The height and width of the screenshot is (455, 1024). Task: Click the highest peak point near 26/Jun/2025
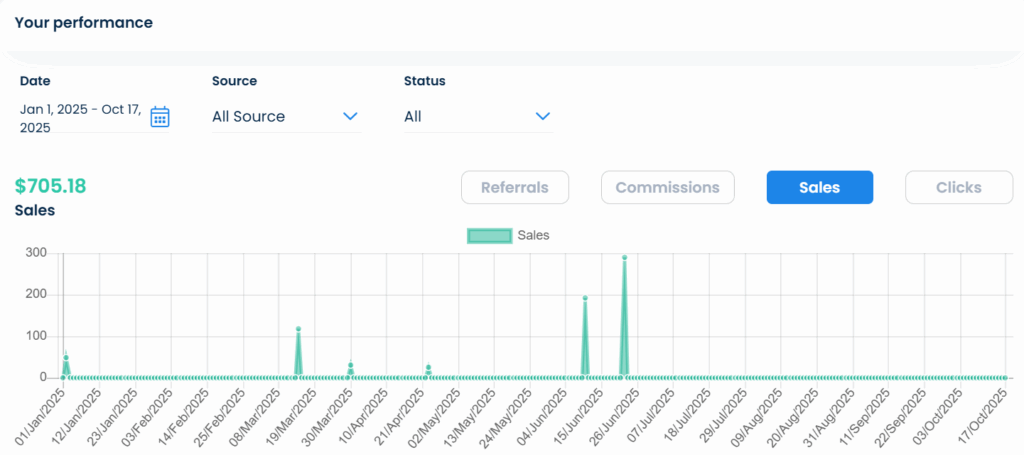[624, 258]
